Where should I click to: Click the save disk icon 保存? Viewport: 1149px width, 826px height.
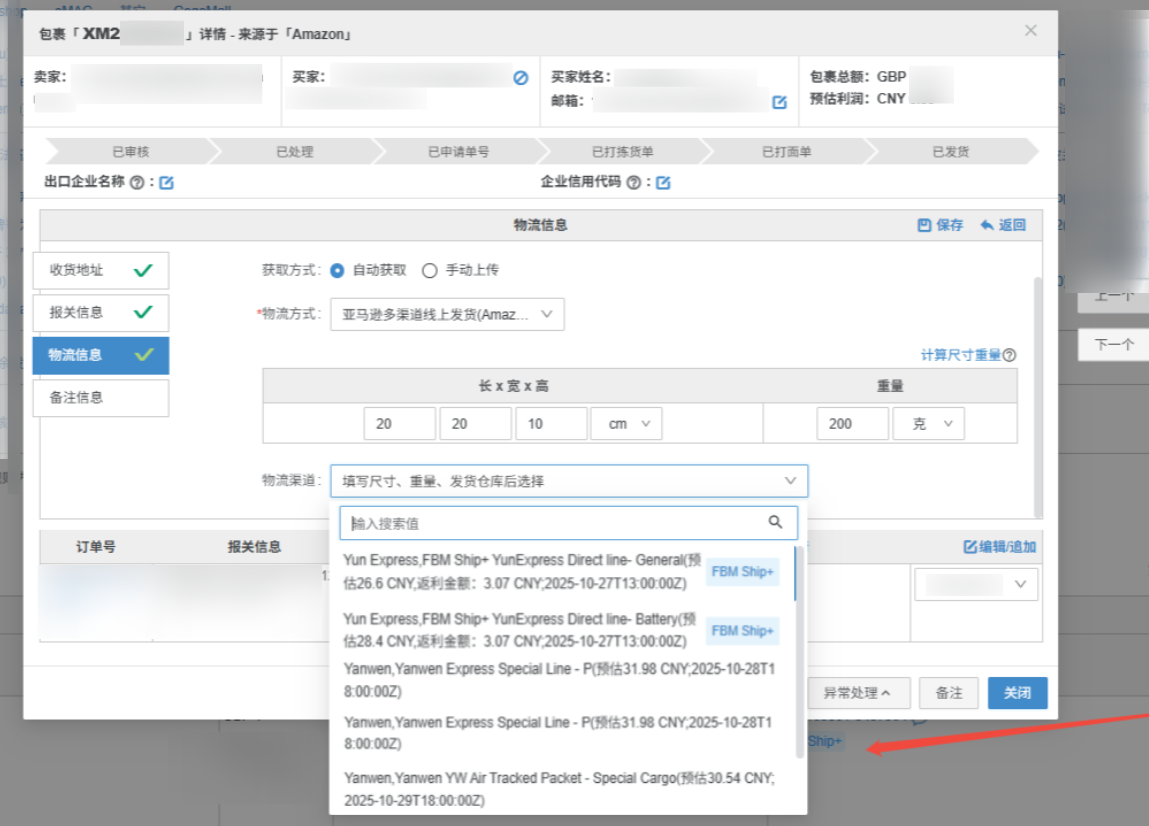click(924, 225)
